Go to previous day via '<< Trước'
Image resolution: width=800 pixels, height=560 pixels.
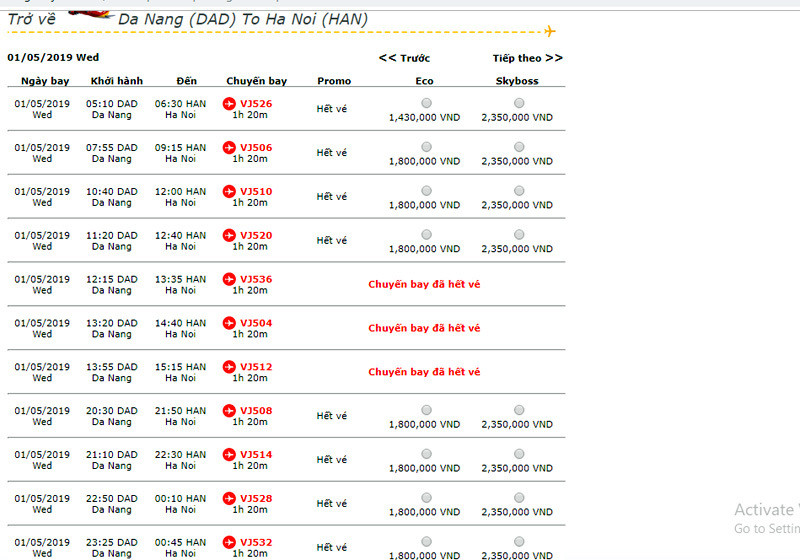(x=404, y=58)
